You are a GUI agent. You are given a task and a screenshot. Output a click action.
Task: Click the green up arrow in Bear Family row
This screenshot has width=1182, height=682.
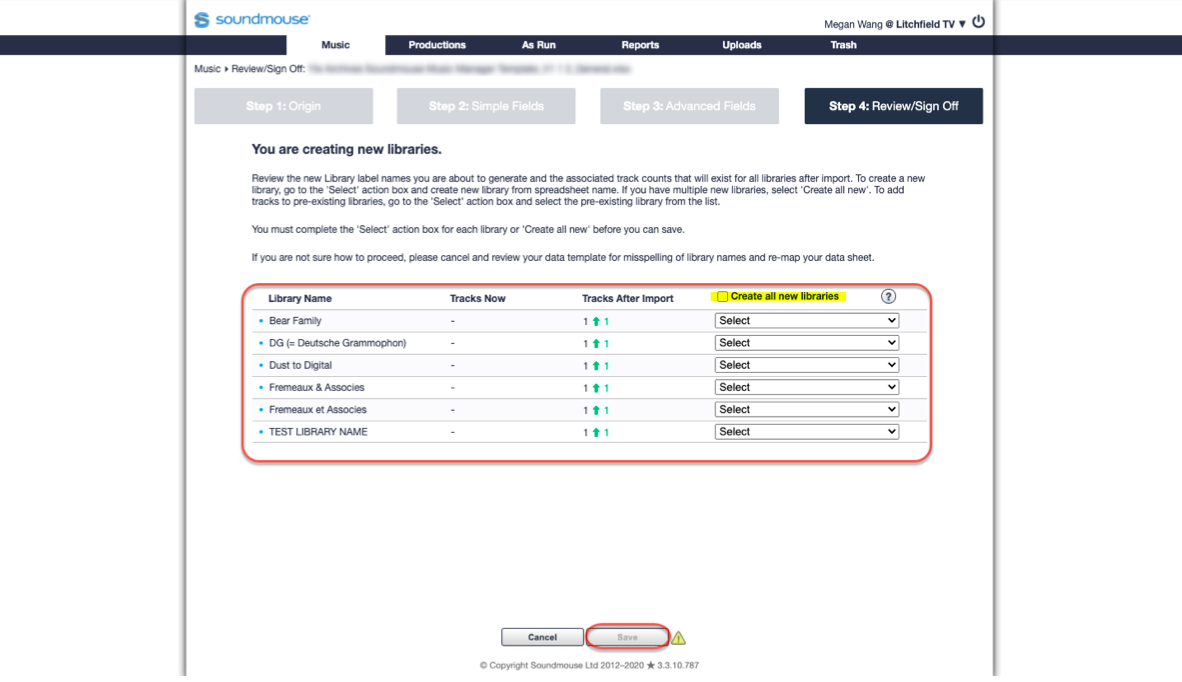(x=596, y=322)
